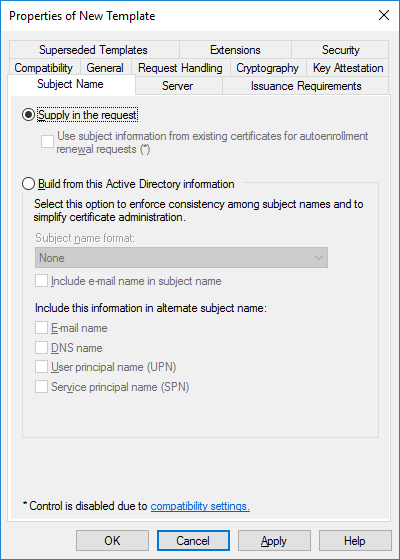Switch to the Superseded Templates tab
This screenshot has height=560, width=400.
pyautogui.click(x=94, y=50)
